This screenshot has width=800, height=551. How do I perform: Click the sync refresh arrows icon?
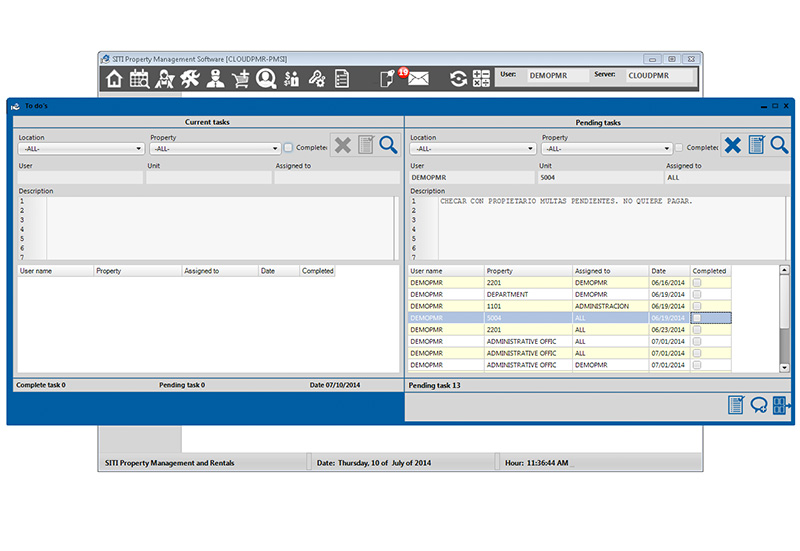pyautogui.click(x=458, y=79)
